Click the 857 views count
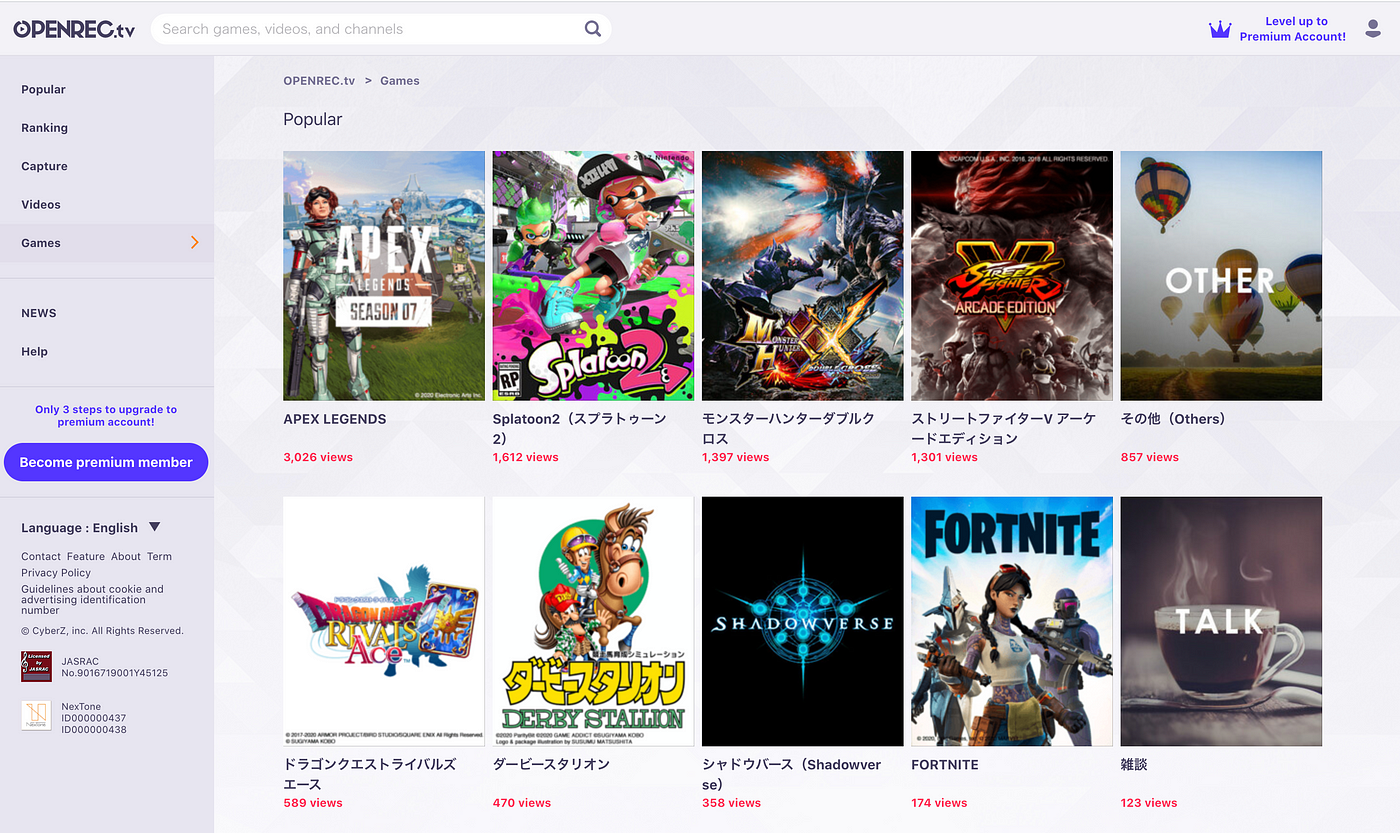 point(1150,457)
